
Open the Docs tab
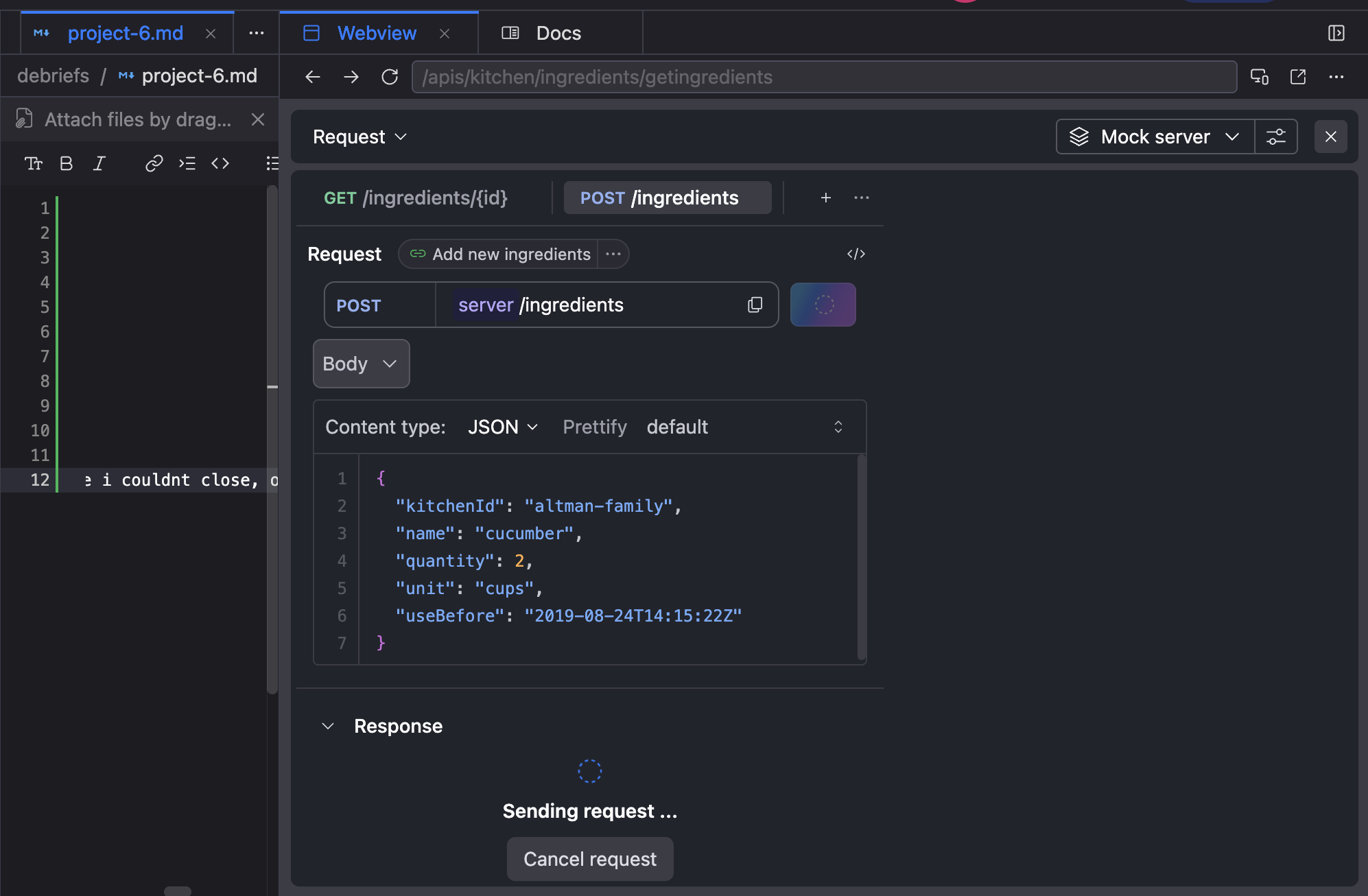click(558, 33)
